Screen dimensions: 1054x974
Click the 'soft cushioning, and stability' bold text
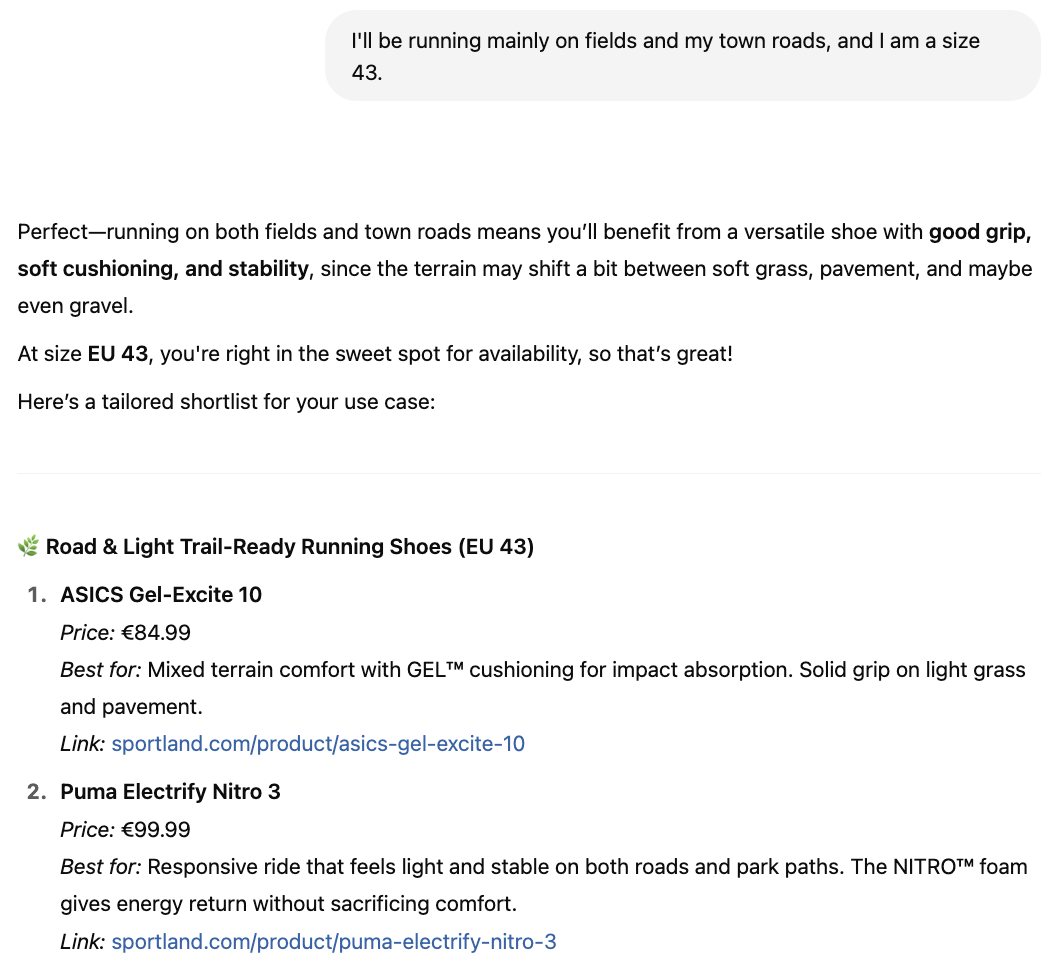163,269
